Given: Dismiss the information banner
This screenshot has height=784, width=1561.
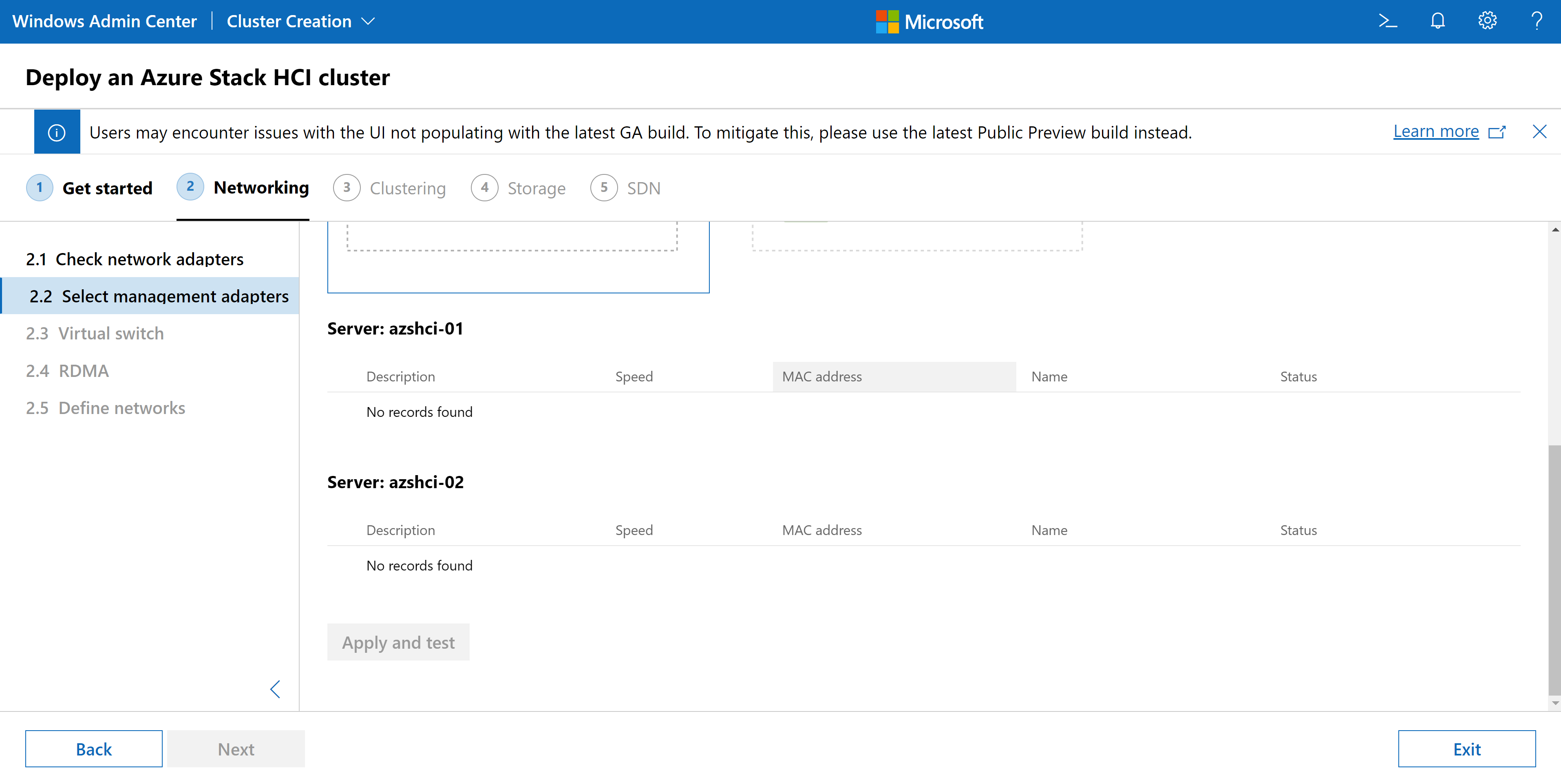Looking at the screenshot, I should [x=1539, y=132].
